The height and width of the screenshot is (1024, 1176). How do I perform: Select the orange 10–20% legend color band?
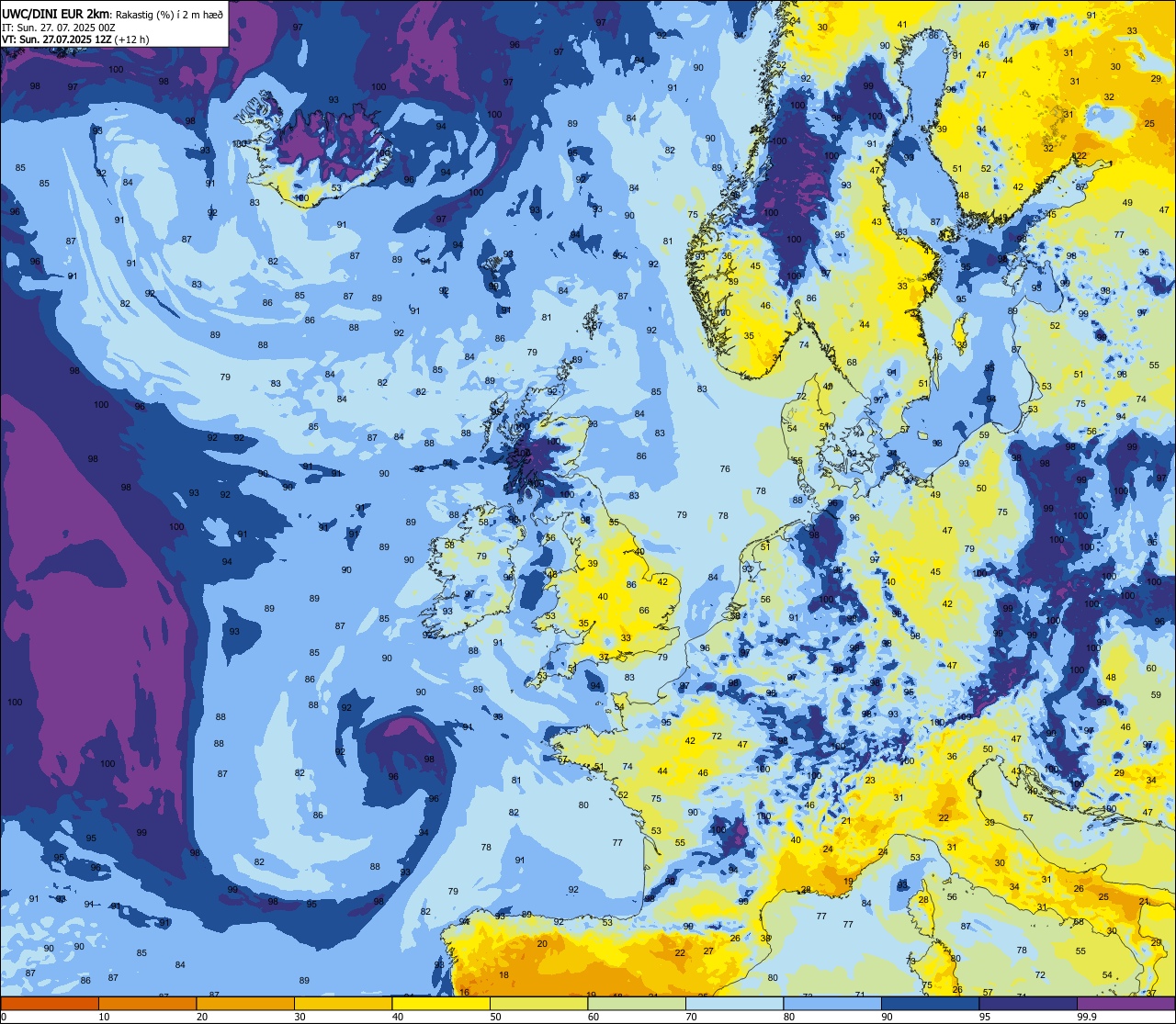[147, 1004]
